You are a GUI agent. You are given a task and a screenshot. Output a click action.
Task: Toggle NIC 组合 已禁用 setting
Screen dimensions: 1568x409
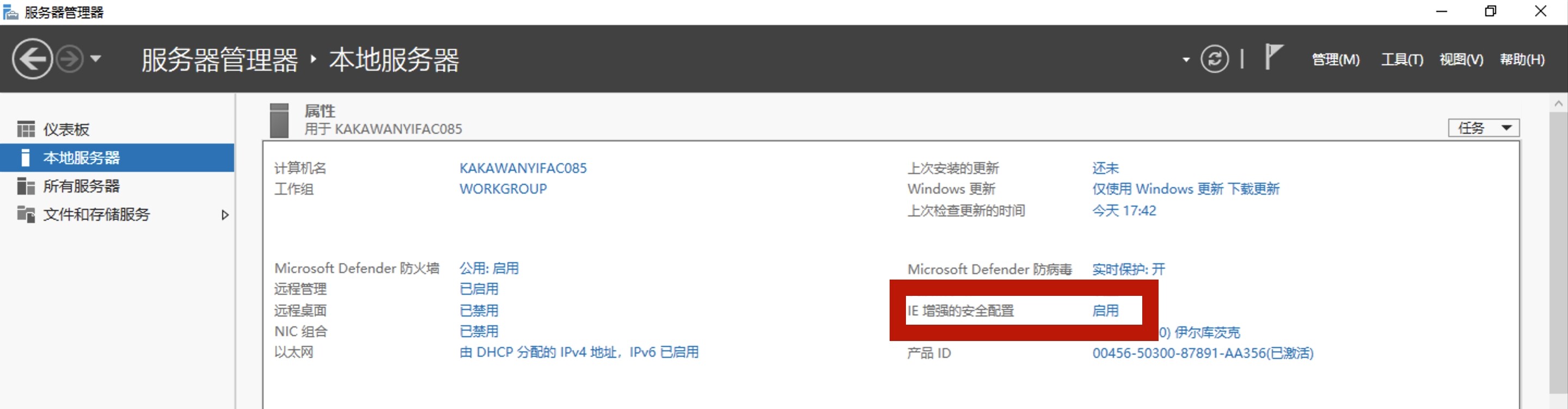coord(479,331)
